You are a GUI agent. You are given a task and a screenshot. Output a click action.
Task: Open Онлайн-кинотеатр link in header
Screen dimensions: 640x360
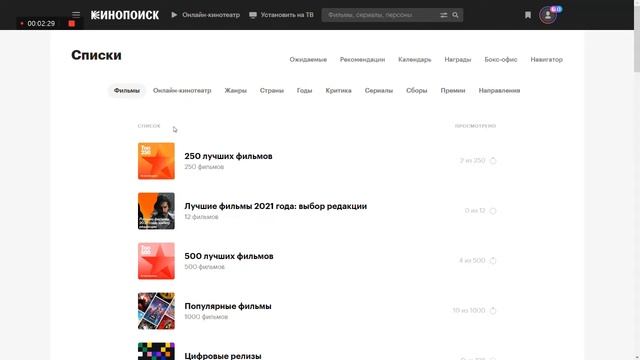[205, 15]
